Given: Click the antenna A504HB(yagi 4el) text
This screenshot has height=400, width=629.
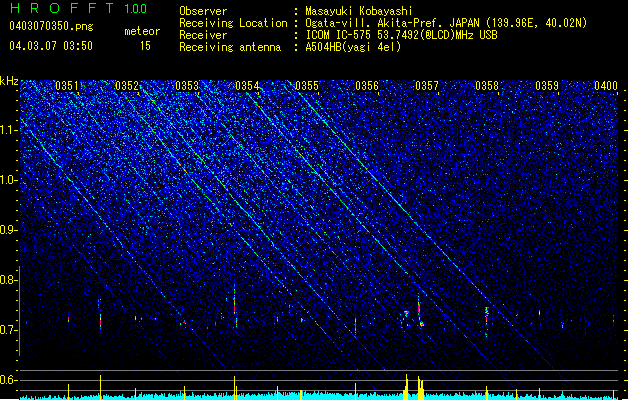Looking at the screenshot, I should pos(353,47).
